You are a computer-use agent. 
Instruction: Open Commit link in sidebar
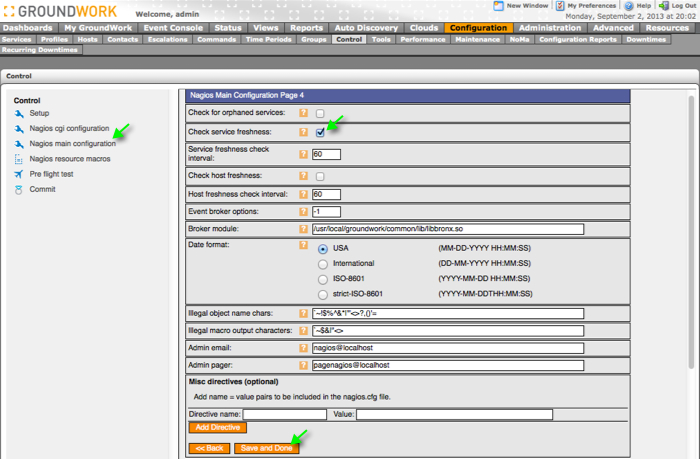(x=42, y=189)
